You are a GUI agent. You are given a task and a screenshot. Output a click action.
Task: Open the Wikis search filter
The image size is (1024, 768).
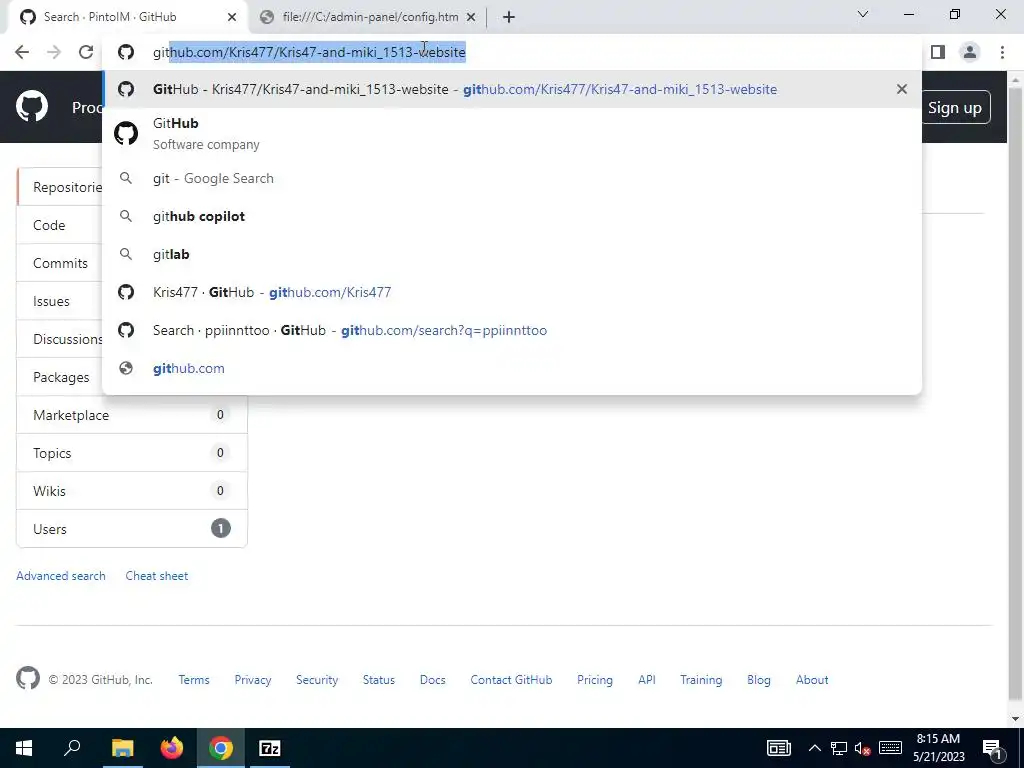[132, 490]
